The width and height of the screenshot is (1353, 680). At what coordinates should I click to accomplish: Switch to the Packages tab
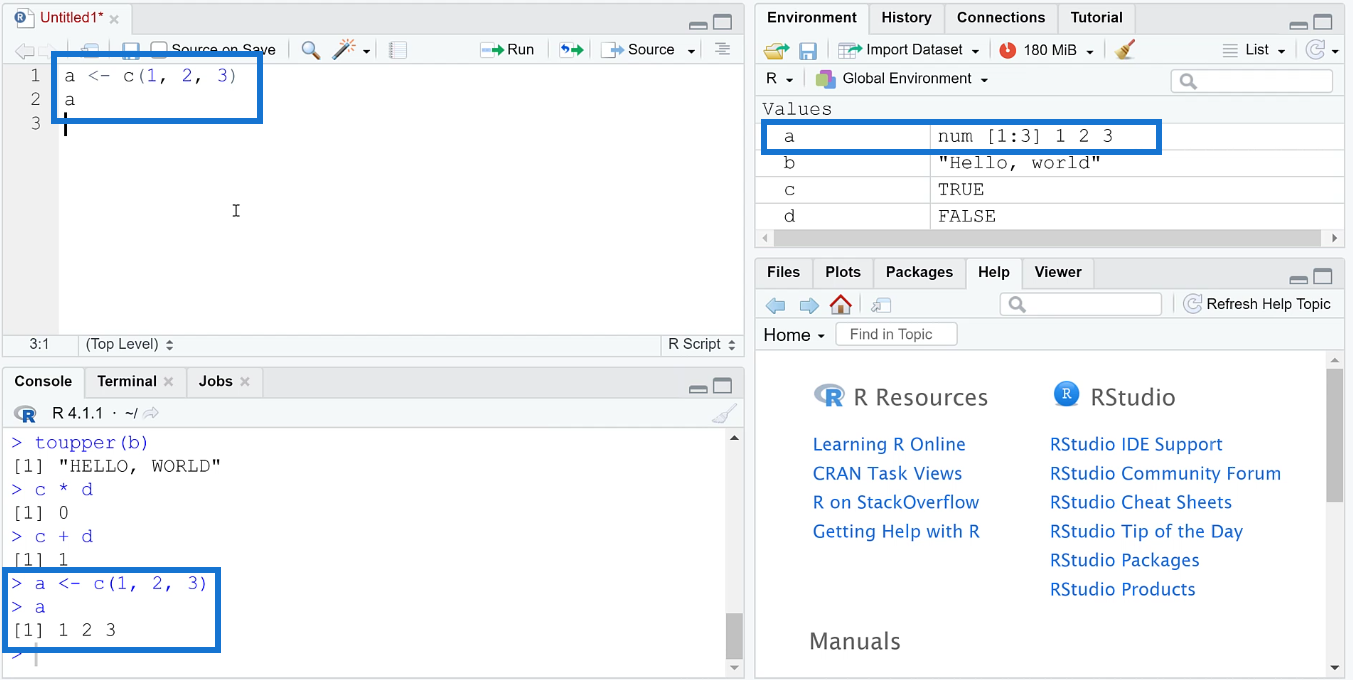click(919, 272)
